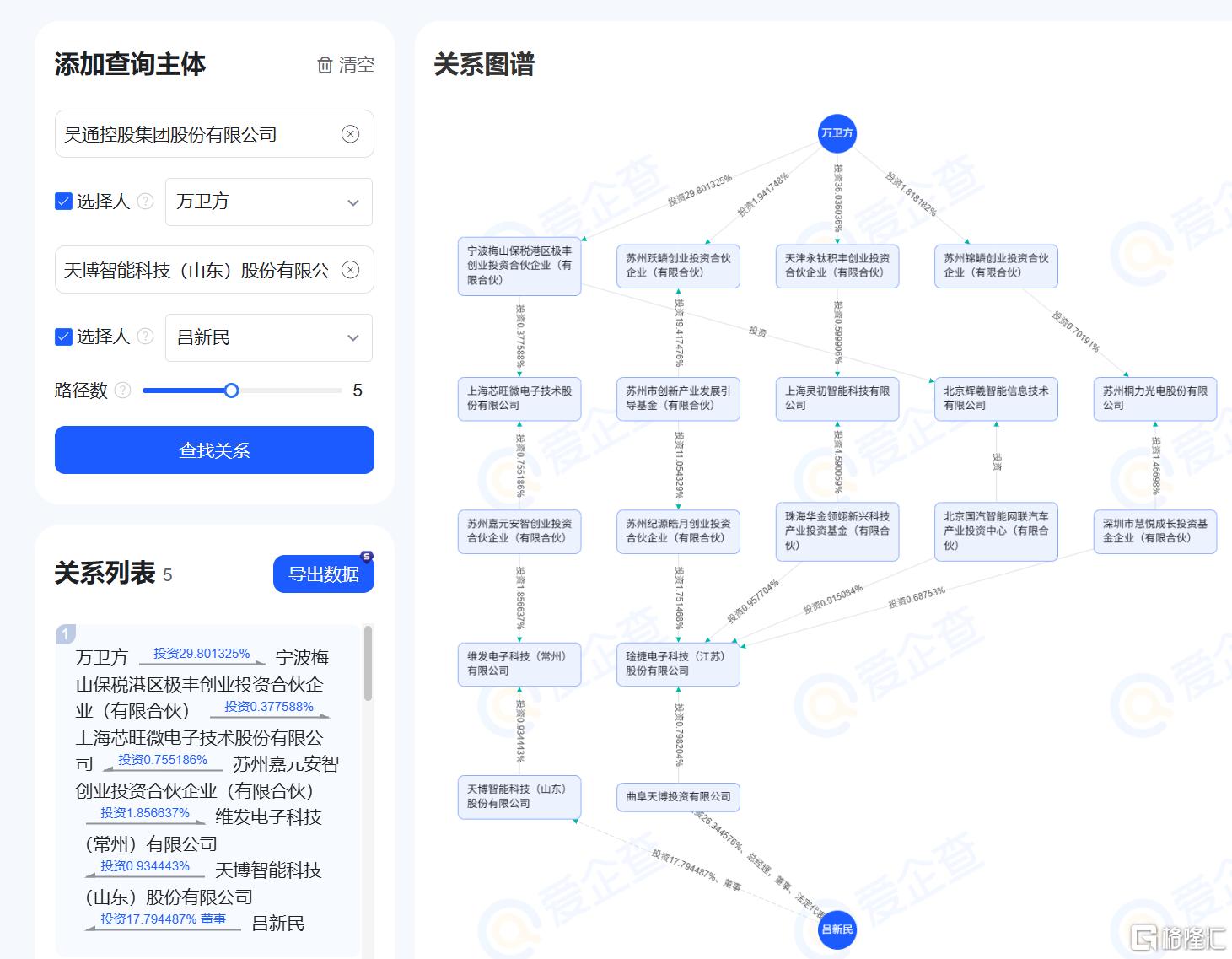This screenshot has width=1232, height=959.
Task: Click the 查找关系 button
Action: 214,450
